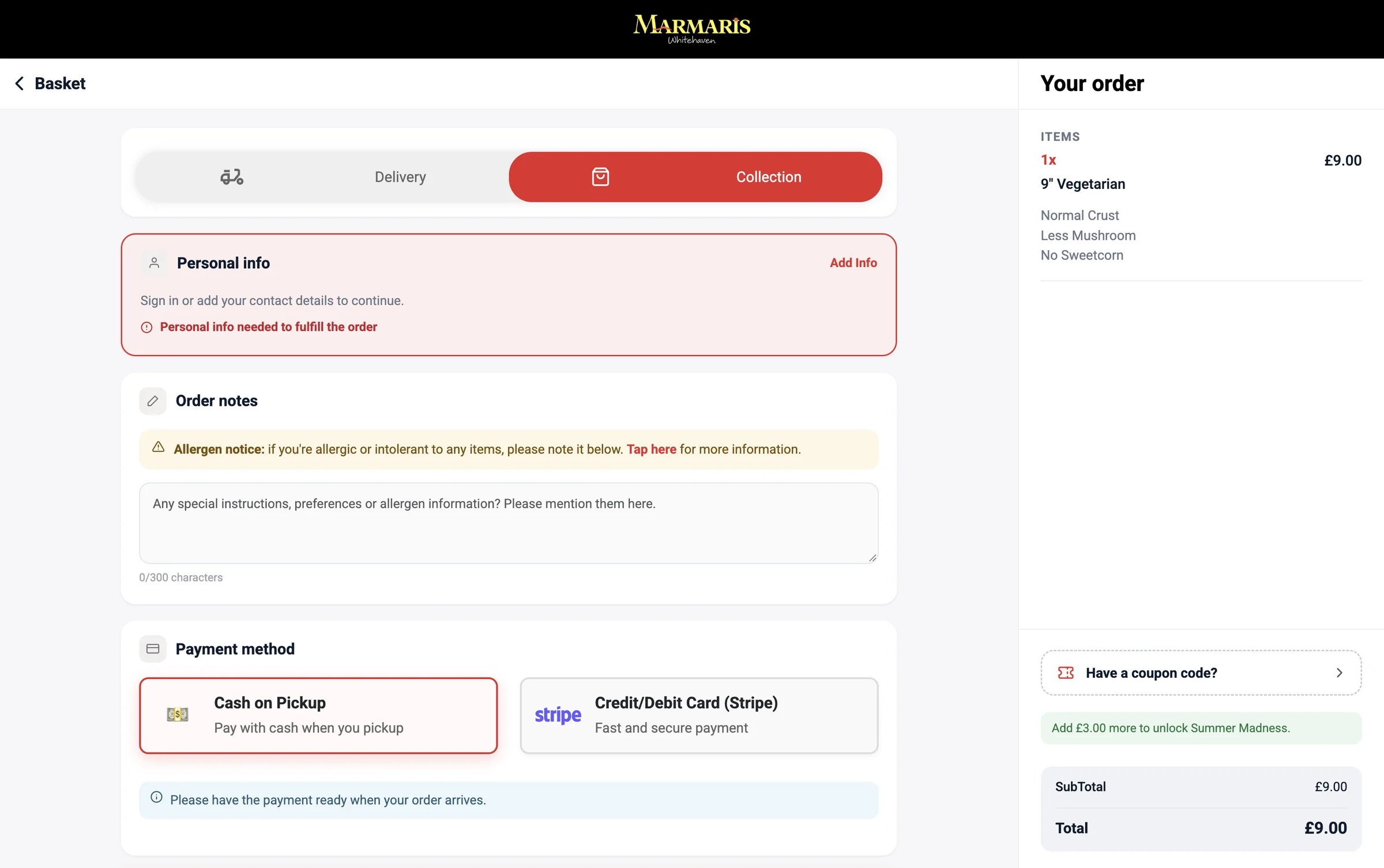The image size is (1384, 868).
Task: Click the Marmaris Whitehaven logo
Action: tap(691, 29)
